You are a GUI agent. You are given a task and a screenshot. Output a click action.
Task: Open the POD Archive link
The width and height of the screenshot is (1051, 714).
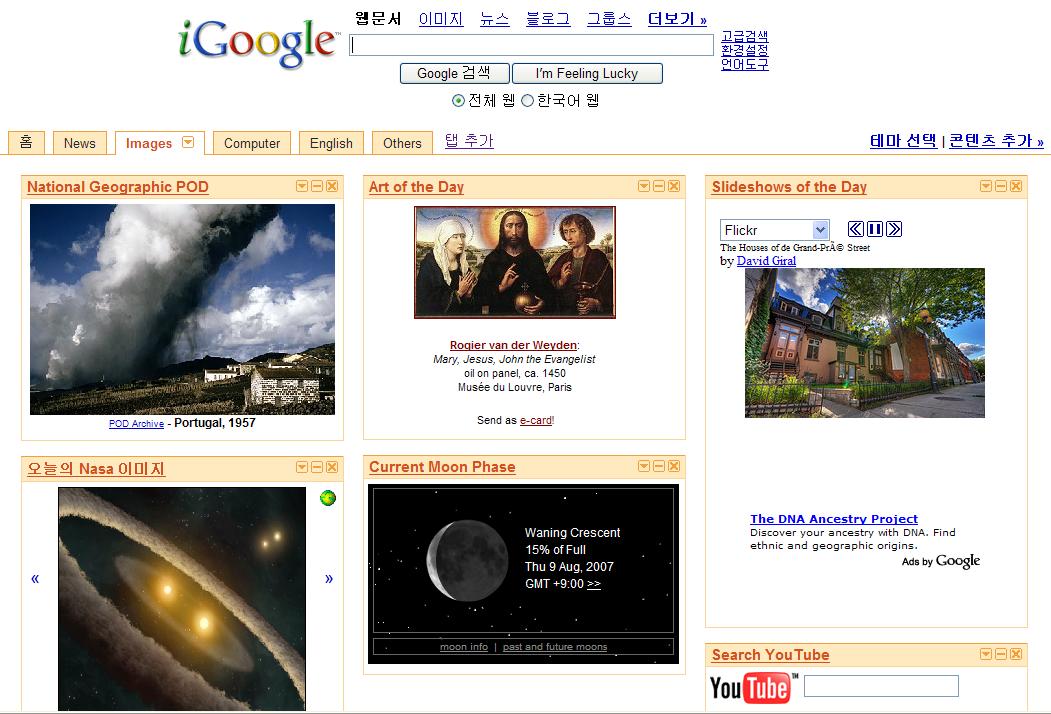pos(136,424)
